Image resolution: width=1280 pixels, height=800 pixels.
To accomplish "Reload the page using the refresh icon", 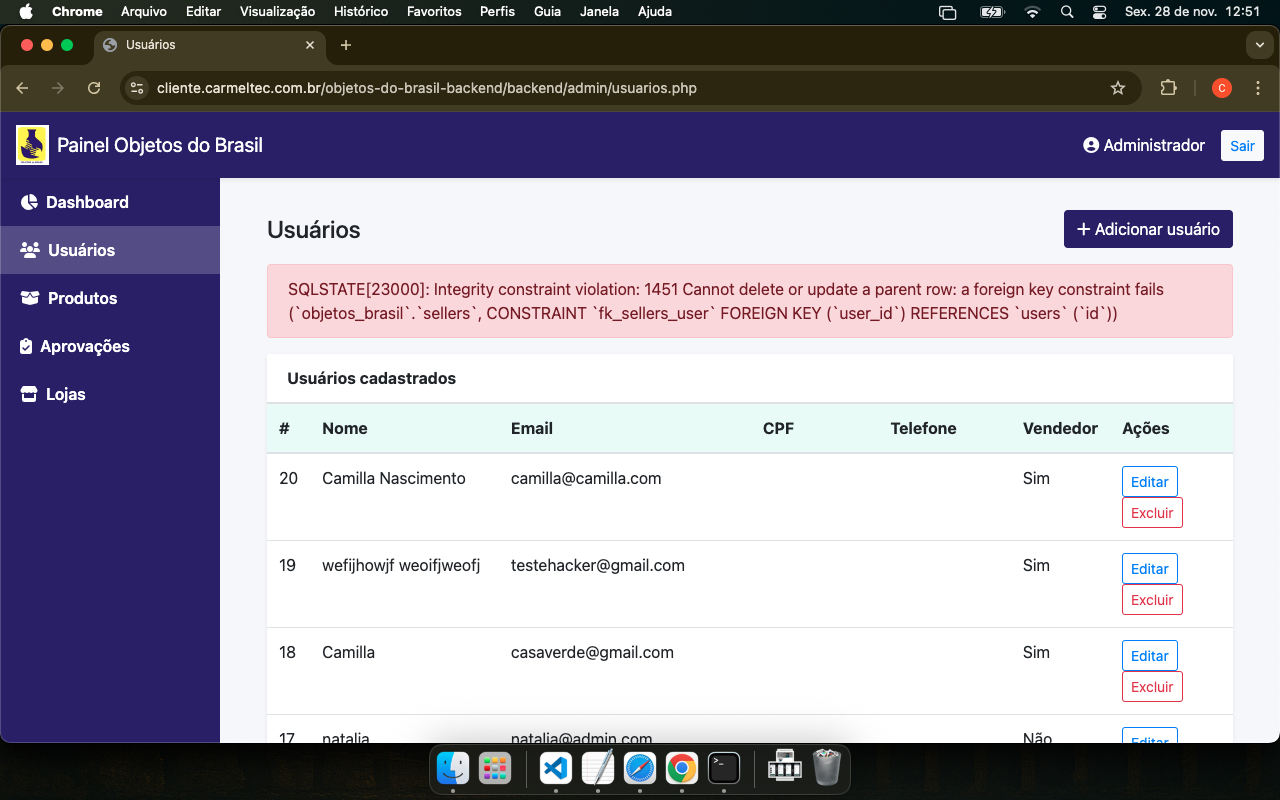I will pos(94,88).
